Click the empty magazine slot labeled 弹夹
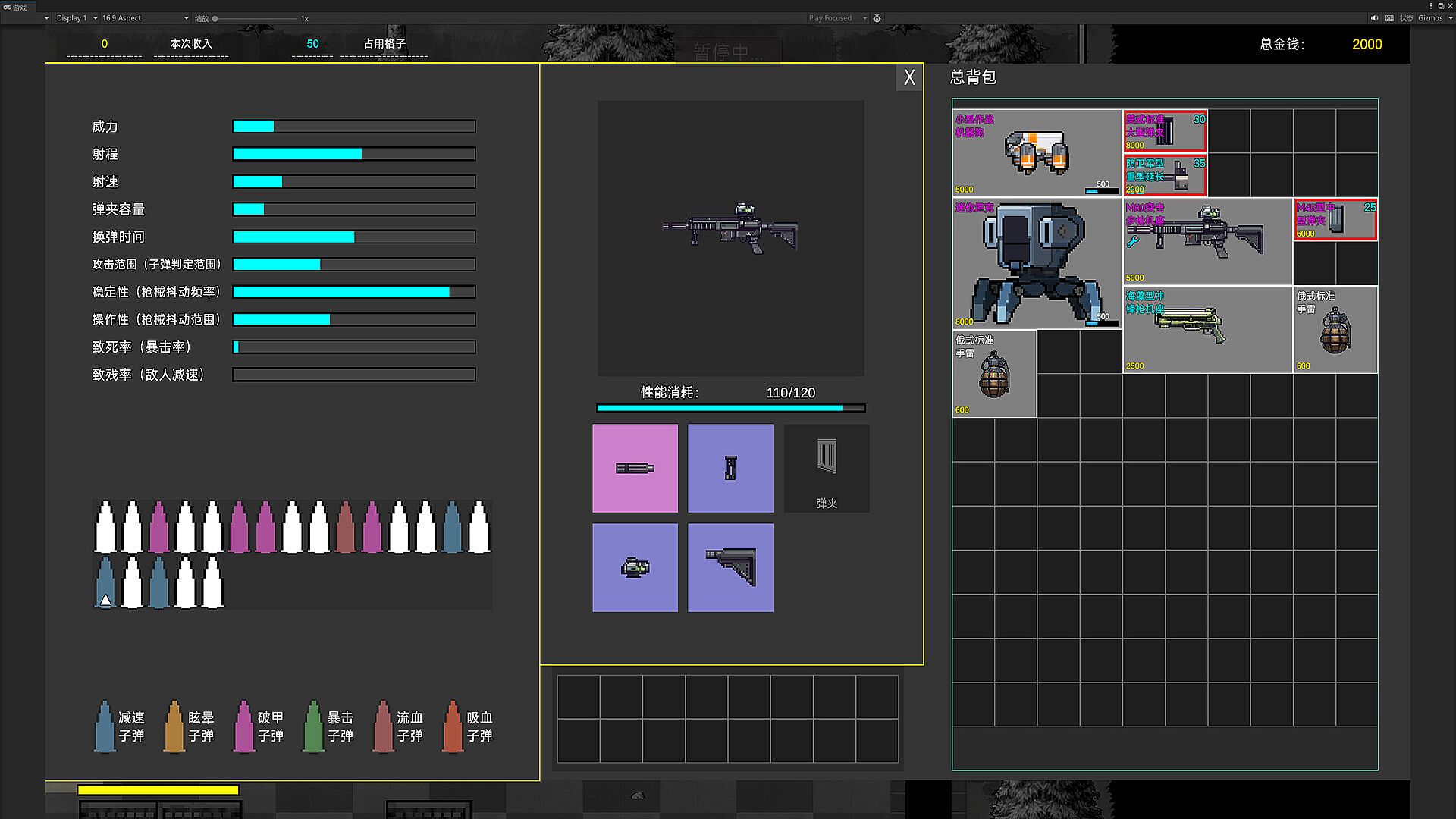 826,468
